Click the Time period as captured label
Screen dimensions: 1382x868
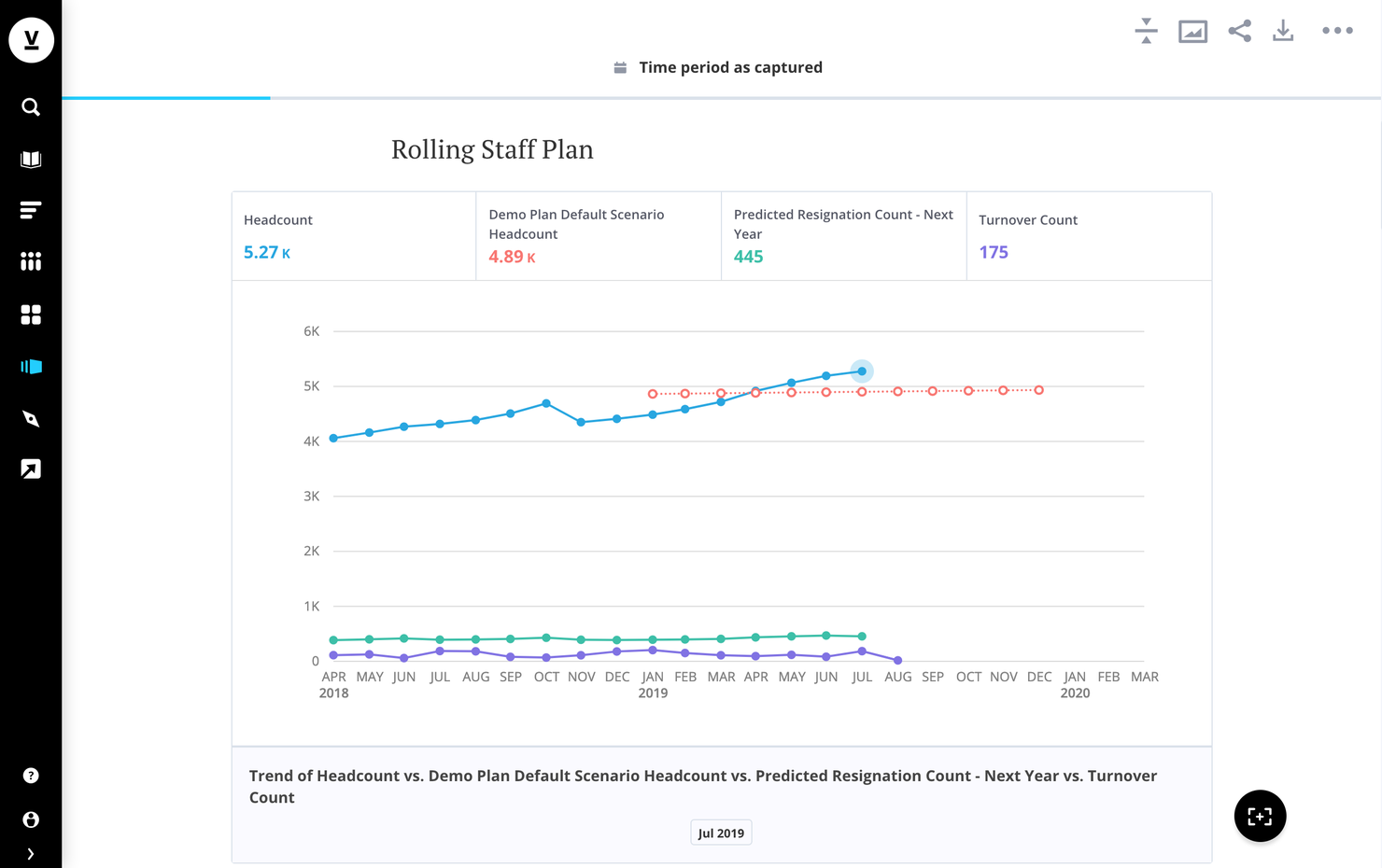point(730,67)
